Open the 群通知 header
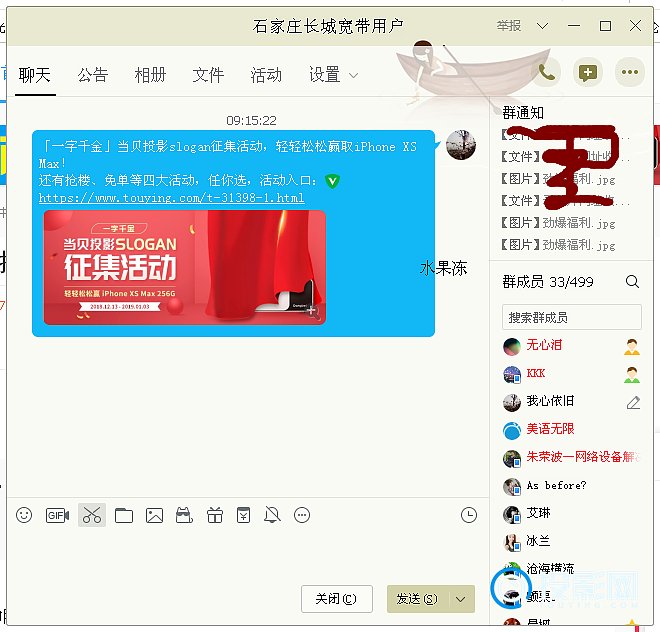The height and width of the screenshot is (632, 660). click(x=523, y=113)
